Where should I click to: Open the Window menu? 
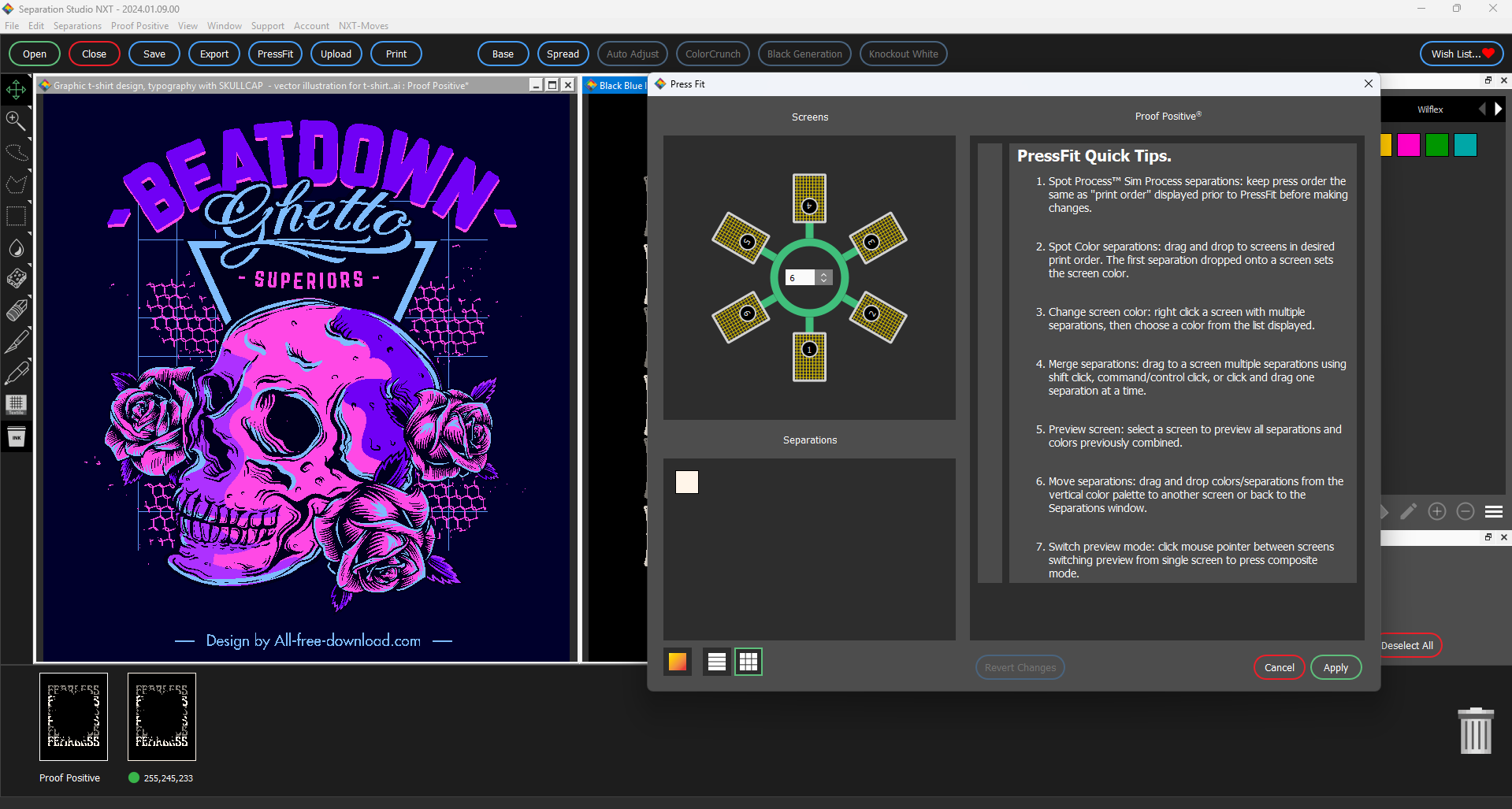pos(225,26)
